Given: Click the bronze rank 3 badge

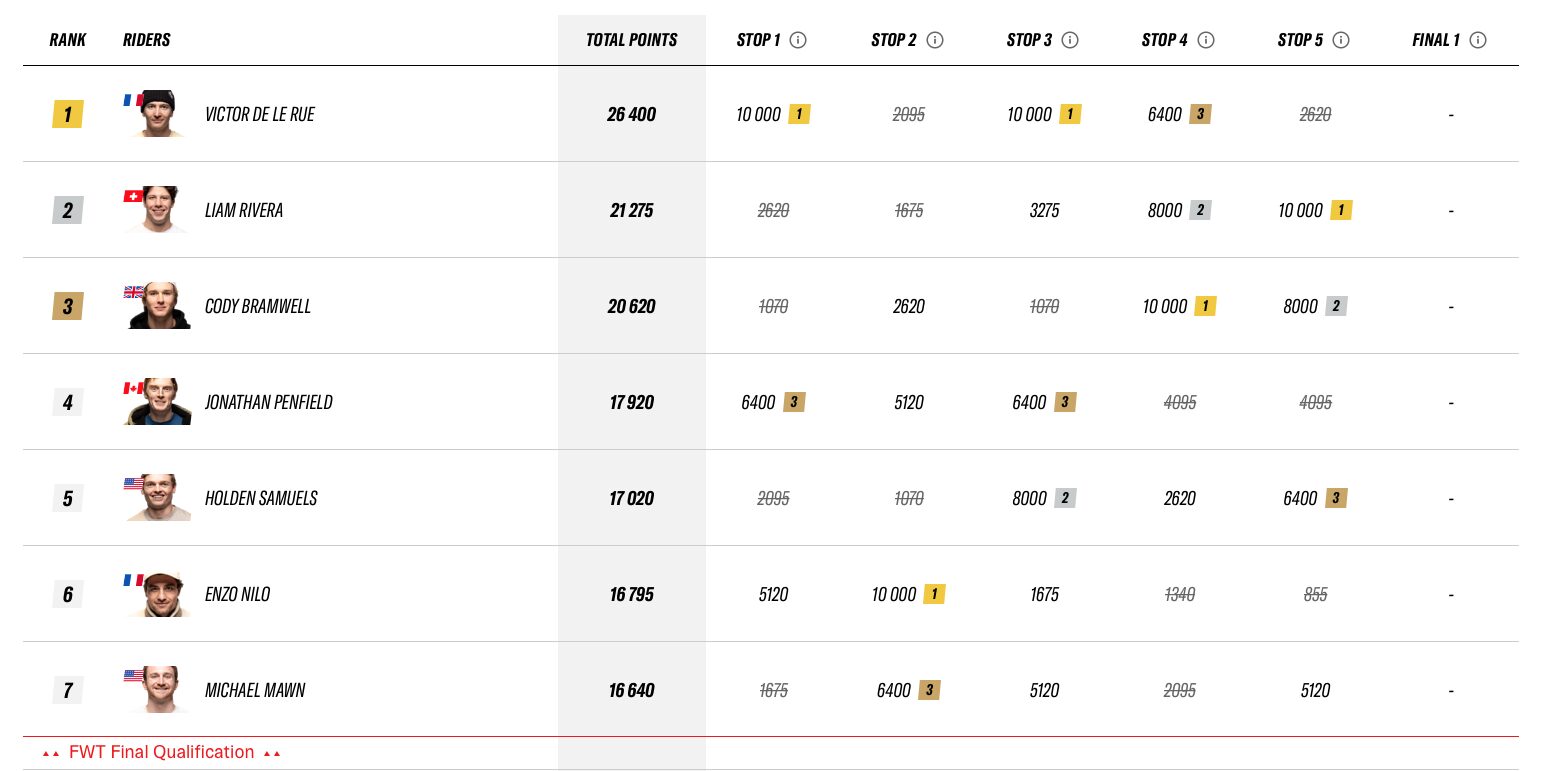Looking at the screenshot, I should tap(68, 307).
